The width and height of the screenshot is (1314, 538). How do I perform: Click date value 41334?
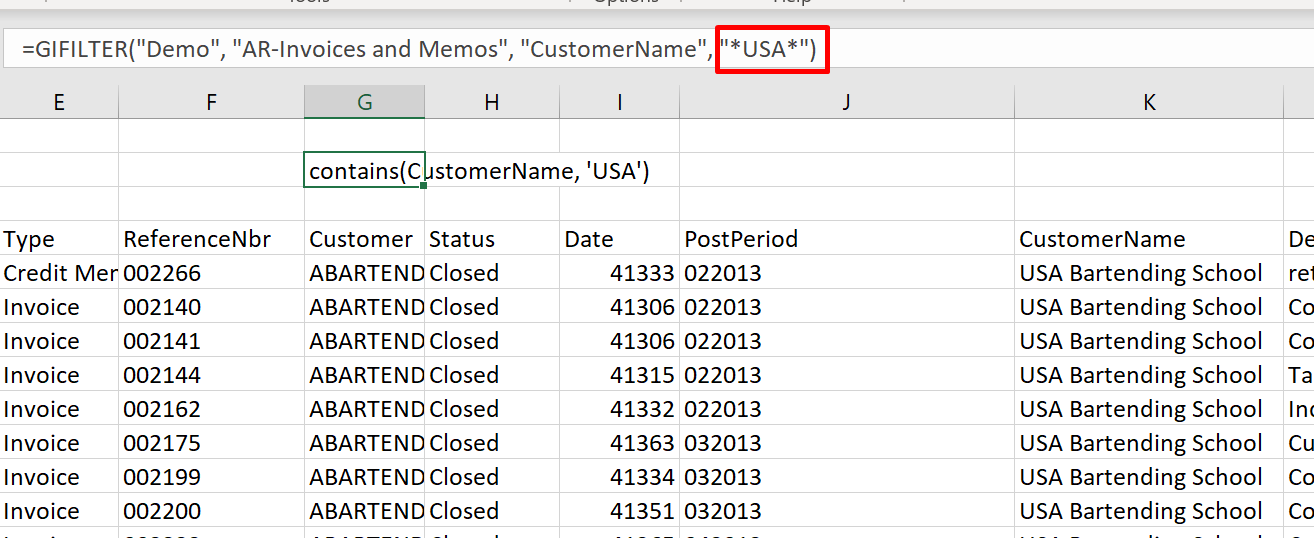pyautogui.click(x=620, y=477)
